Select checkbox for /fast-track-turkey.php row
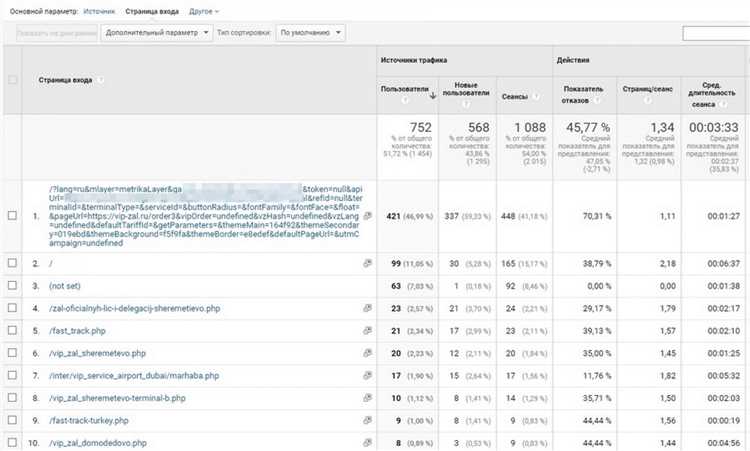 13,420
